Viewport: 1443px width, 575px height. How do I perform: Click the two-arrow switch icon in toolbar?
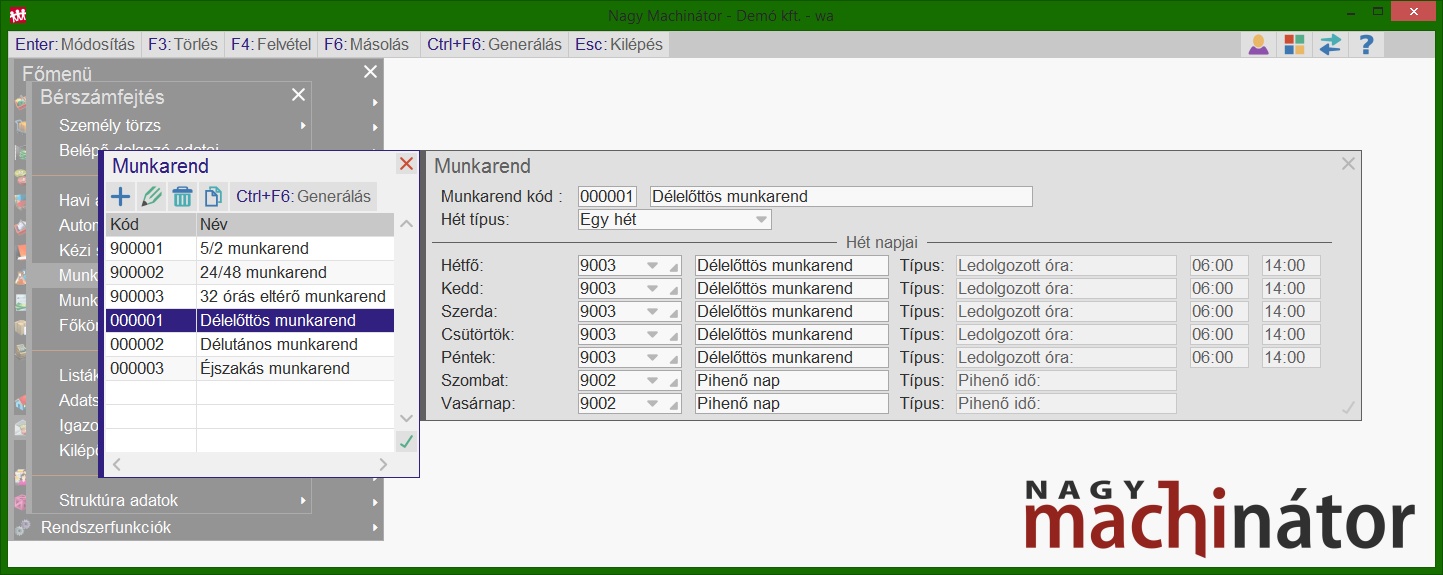click(x=1330, y=45)
